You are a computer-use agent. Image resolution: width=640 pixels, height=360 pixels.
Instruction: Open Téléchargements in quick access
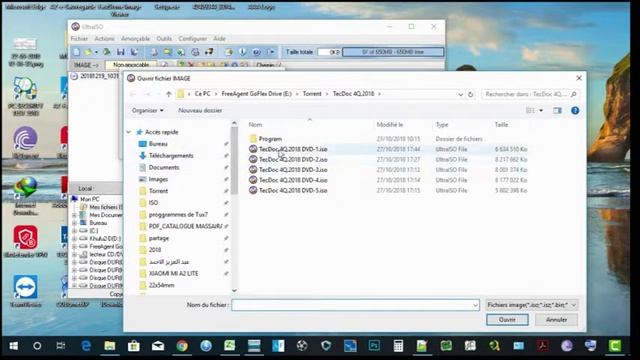pos(171,156)
